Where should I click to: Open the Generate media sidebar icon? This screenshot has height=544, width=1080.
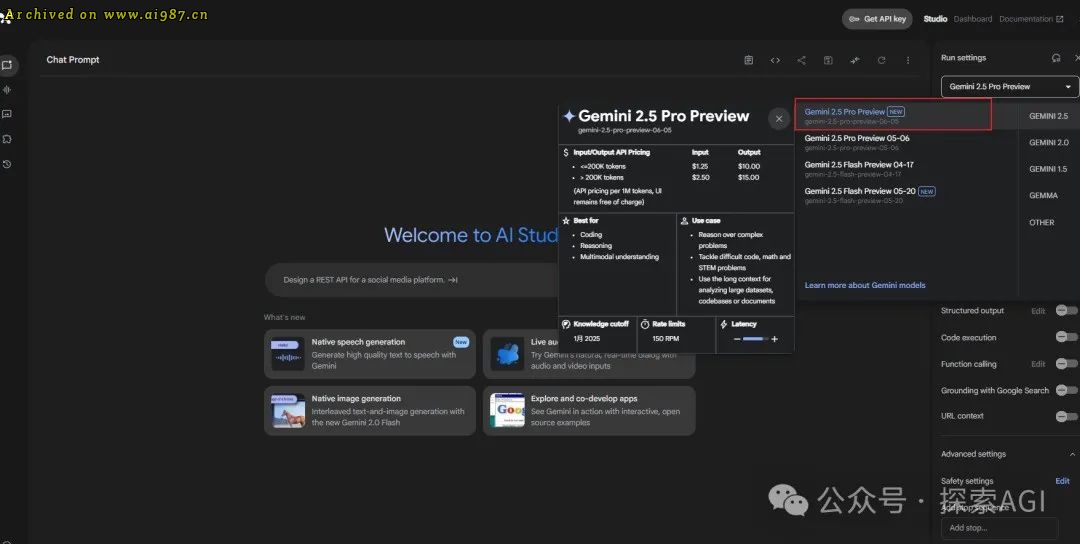point(7,114)
